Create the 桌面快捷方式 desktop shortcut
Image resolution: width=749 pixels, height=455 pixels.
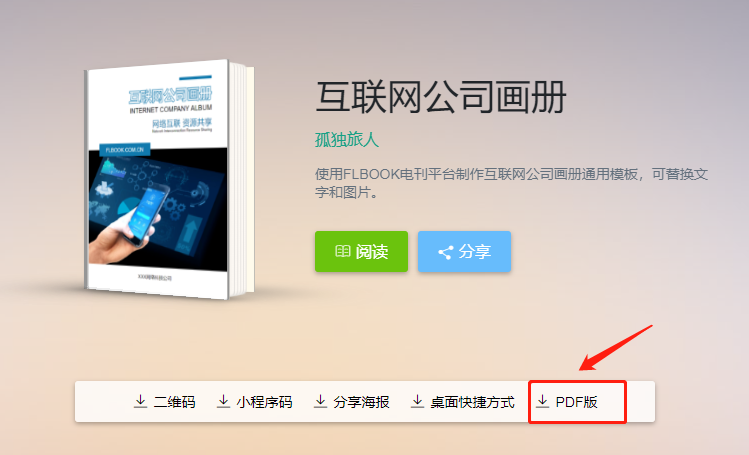(463, 402)
